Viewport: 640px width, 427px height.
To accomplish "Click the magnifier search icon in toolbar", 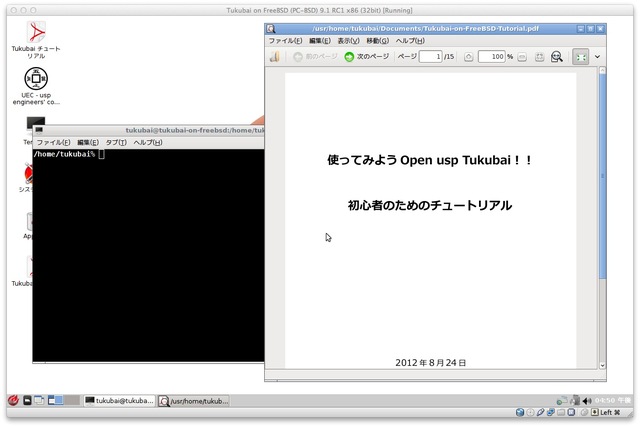I will tap(557, 57).
